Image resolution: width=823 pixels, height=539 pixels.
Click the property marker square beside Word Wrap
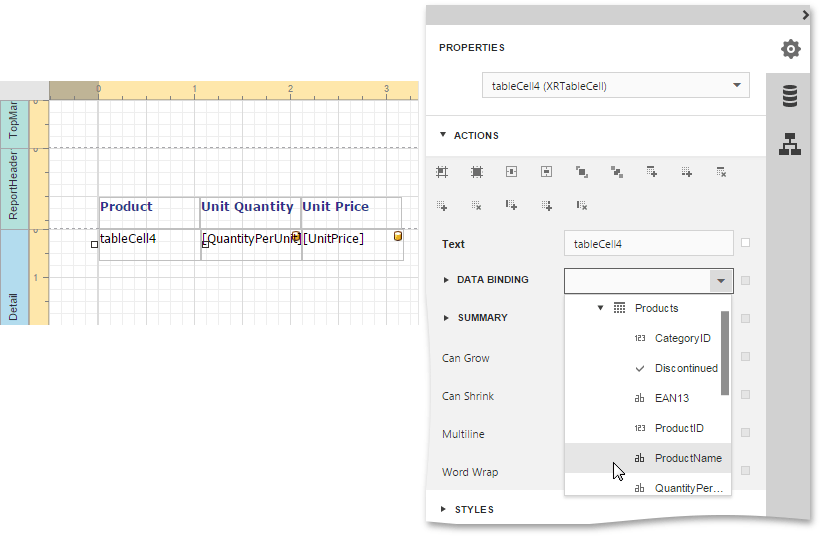click(745, 471)
